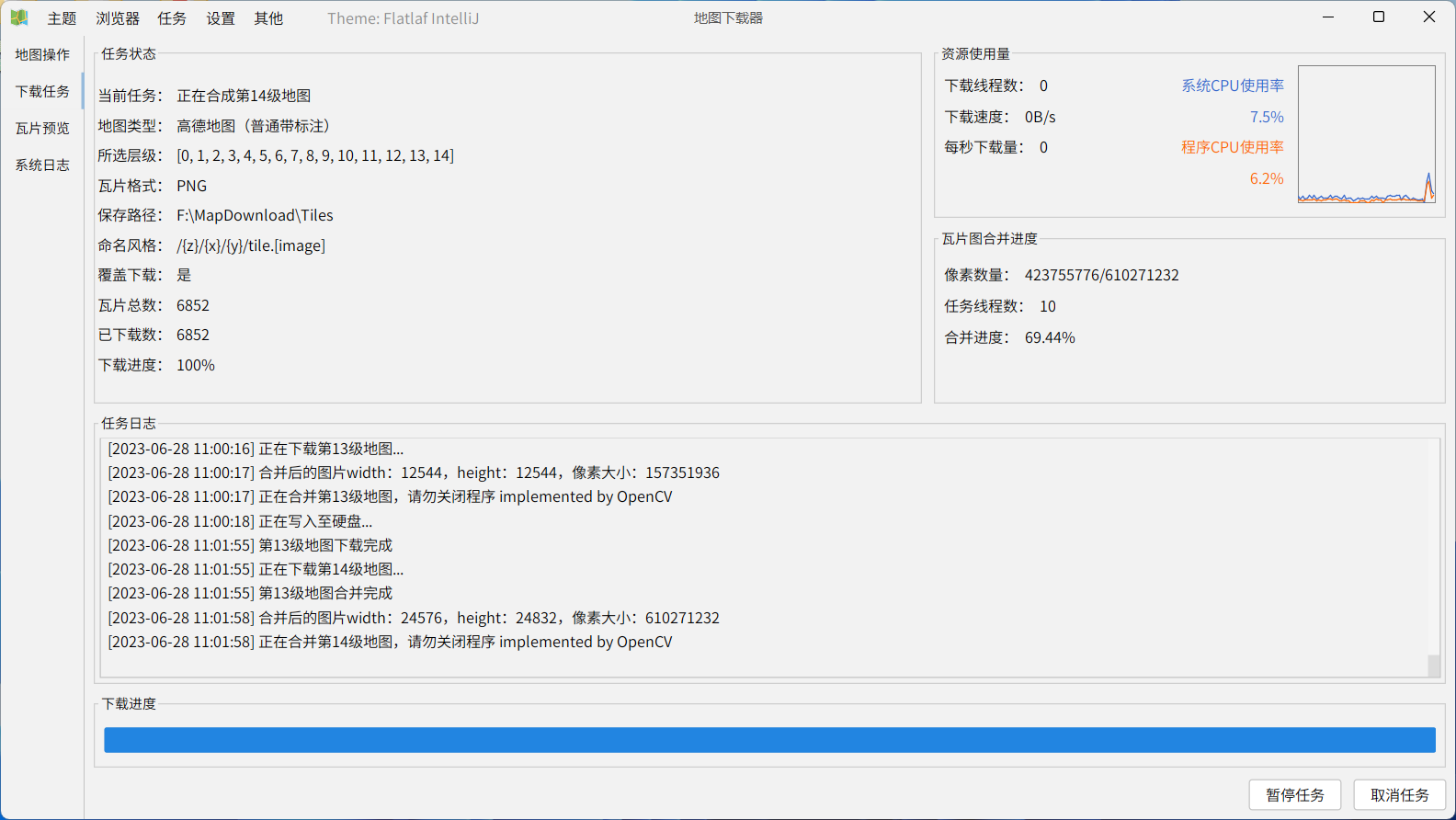
Task: Click the tile format value PNG
Action: point(191,186)
